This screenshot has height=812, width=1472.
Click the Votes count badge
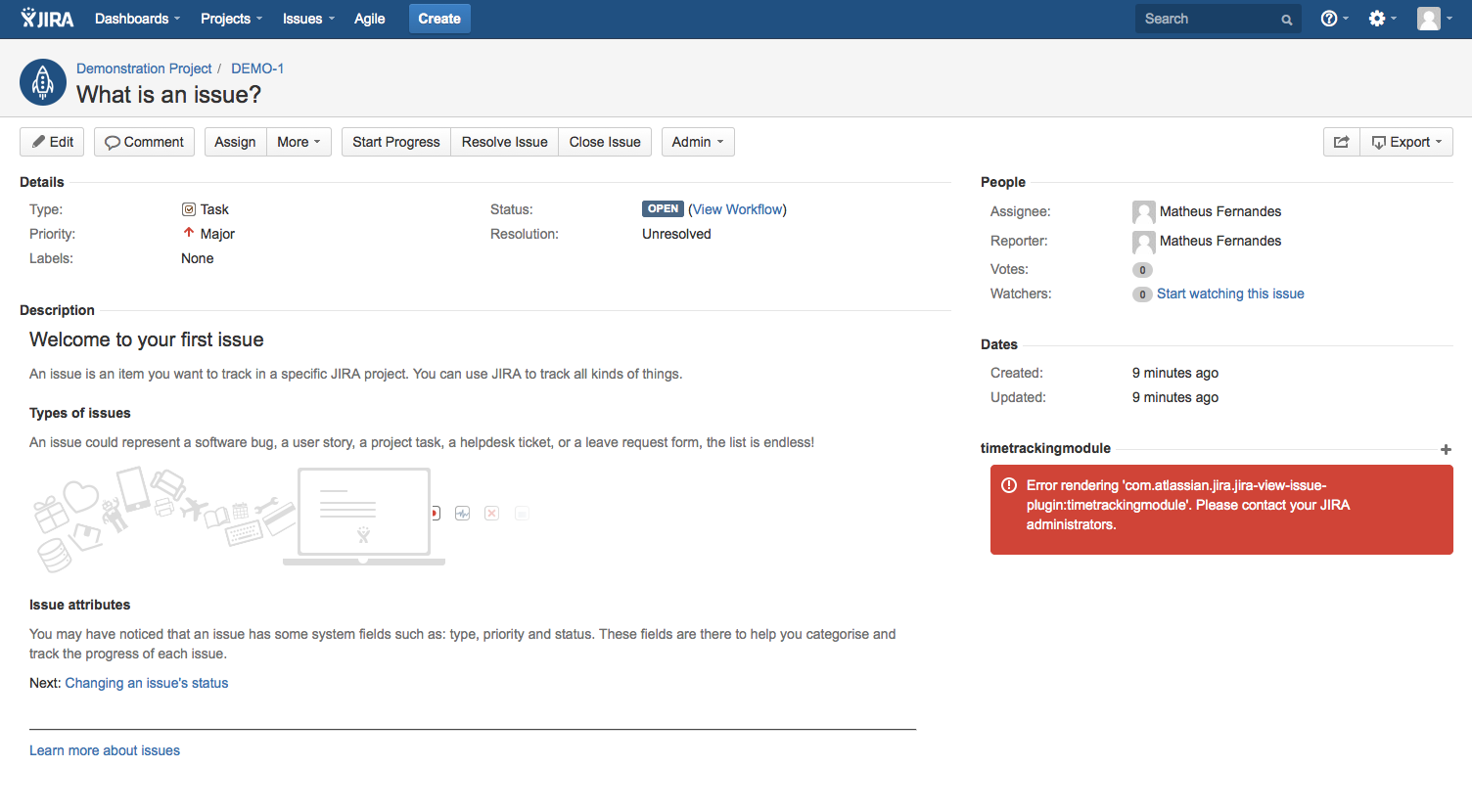(x=1142, y=270)
